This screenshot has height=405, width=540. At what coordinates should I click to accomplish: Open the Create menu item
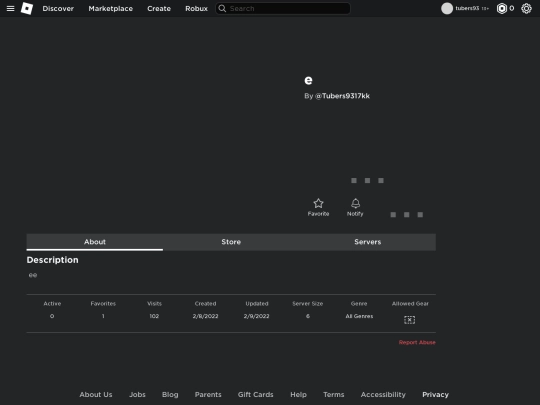coord(159,9)
